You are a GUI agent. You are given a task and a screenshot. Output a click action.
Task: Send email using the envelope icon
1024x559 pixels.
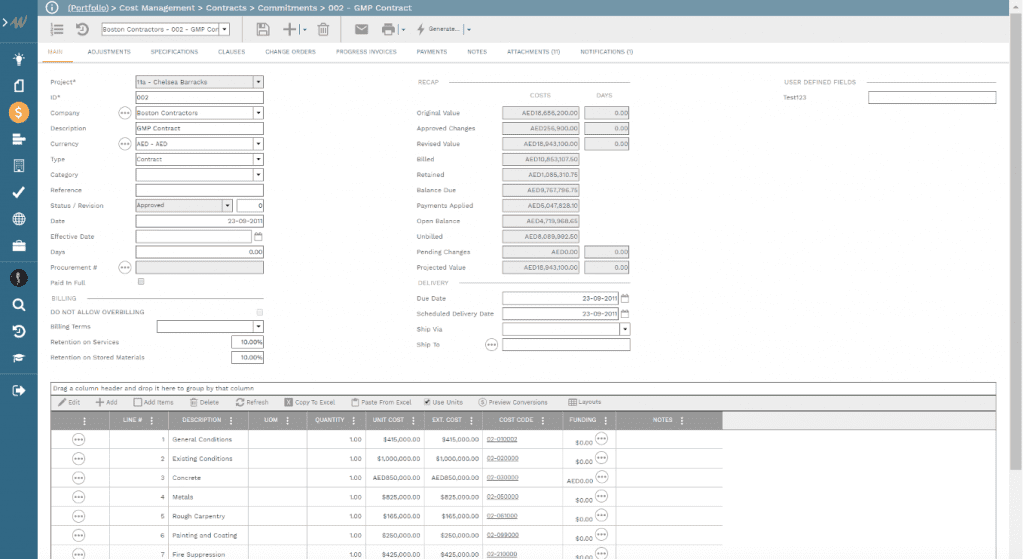[x=361, y=29]
